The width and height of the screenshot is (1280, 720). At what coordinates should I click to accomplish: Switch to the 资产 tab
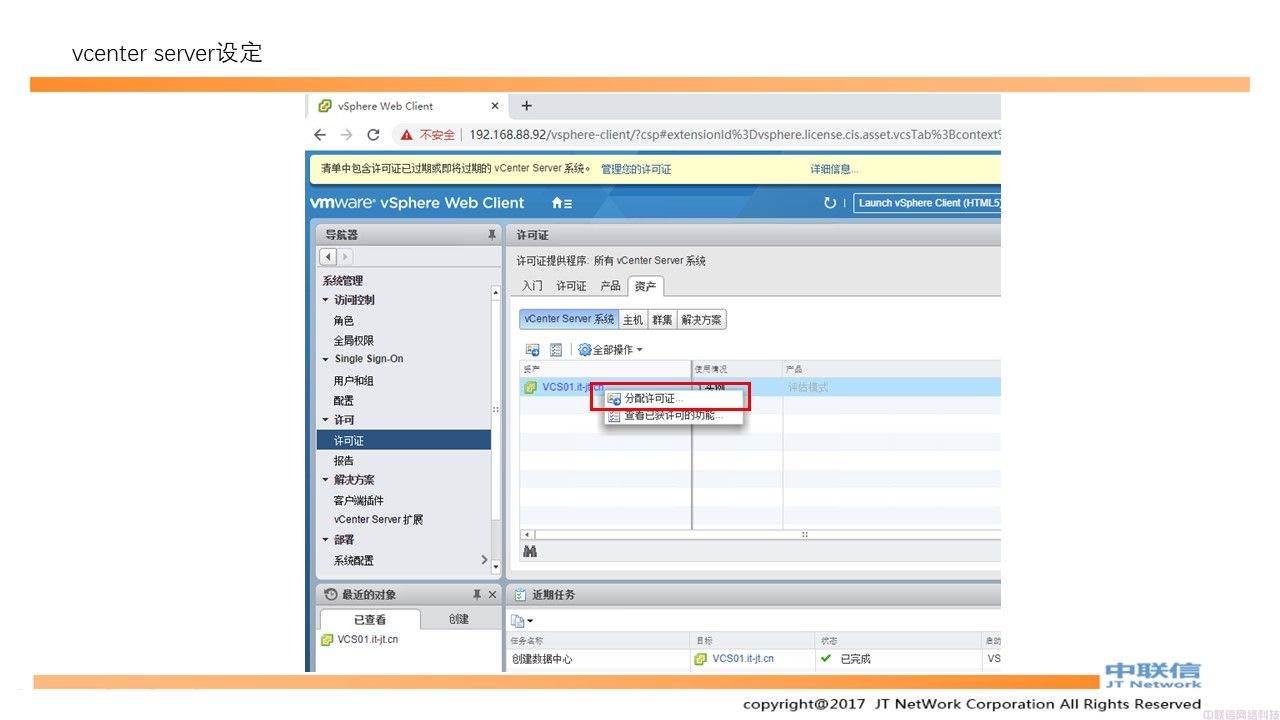(646, 286)
